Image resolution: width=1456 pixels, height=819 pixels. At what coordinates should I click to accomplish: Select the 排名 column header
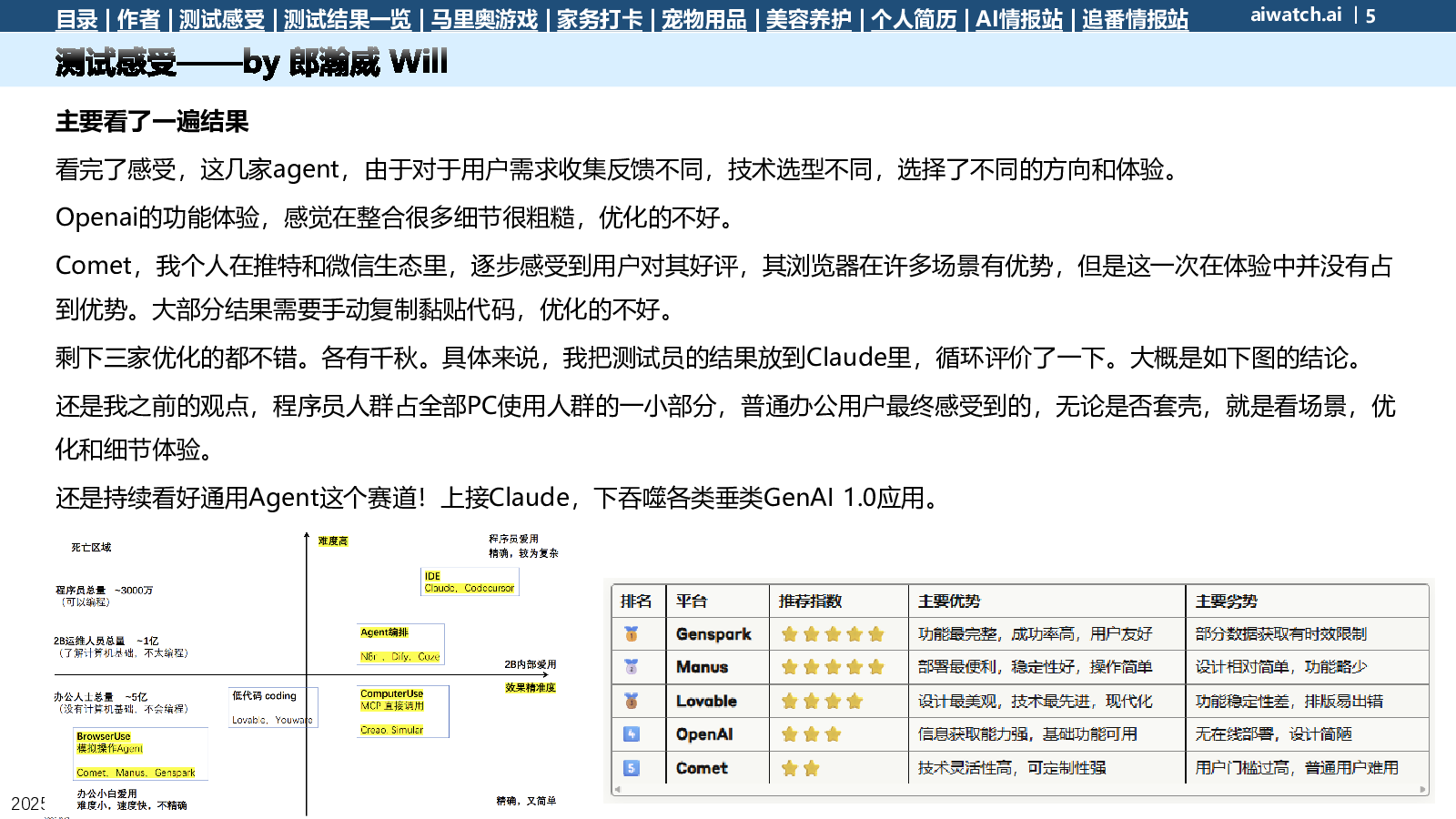(636, 601)
